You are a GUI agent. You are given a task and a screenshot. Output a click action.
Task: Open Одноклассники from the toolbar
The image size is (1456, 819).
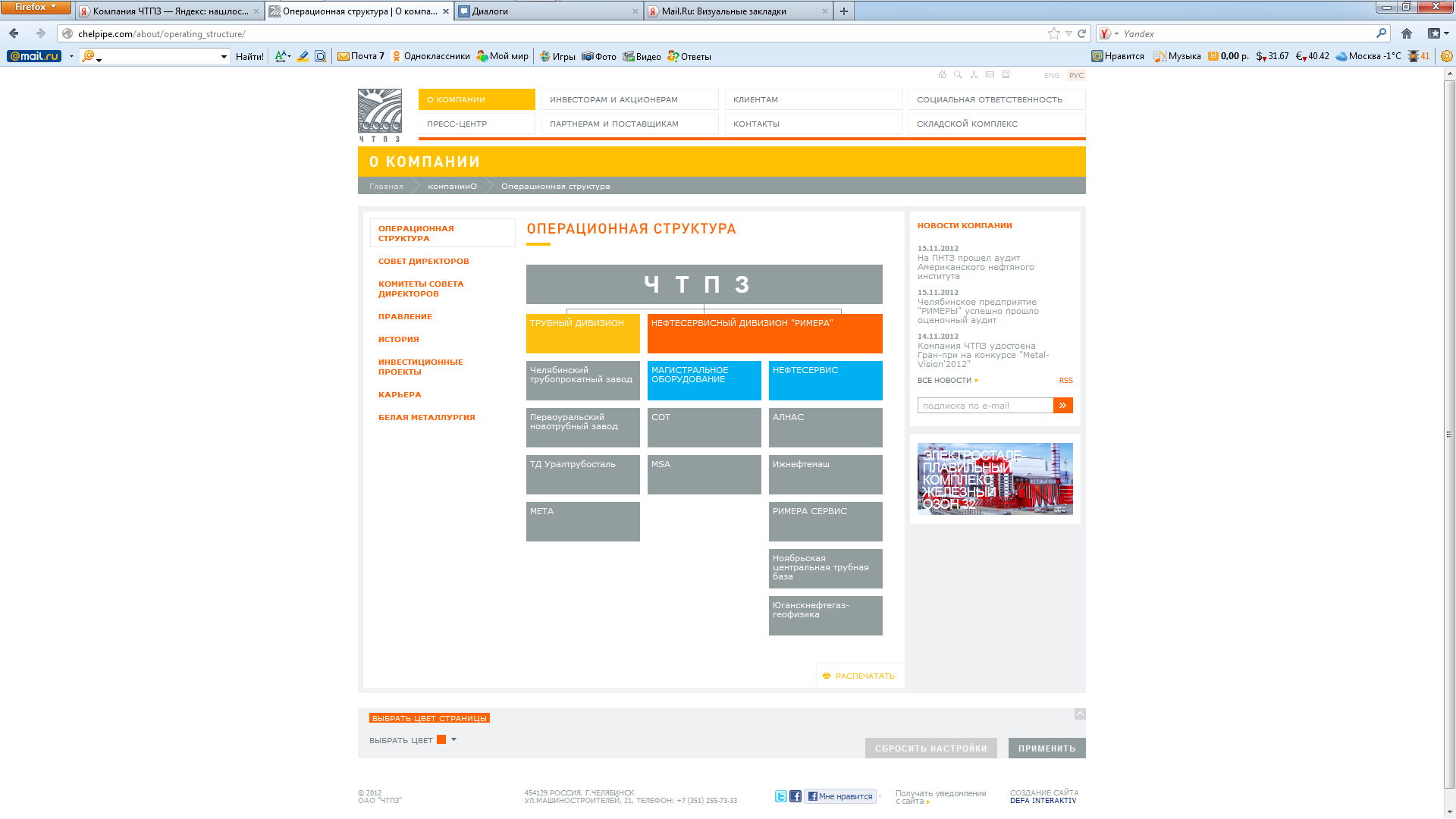point(431,56)
